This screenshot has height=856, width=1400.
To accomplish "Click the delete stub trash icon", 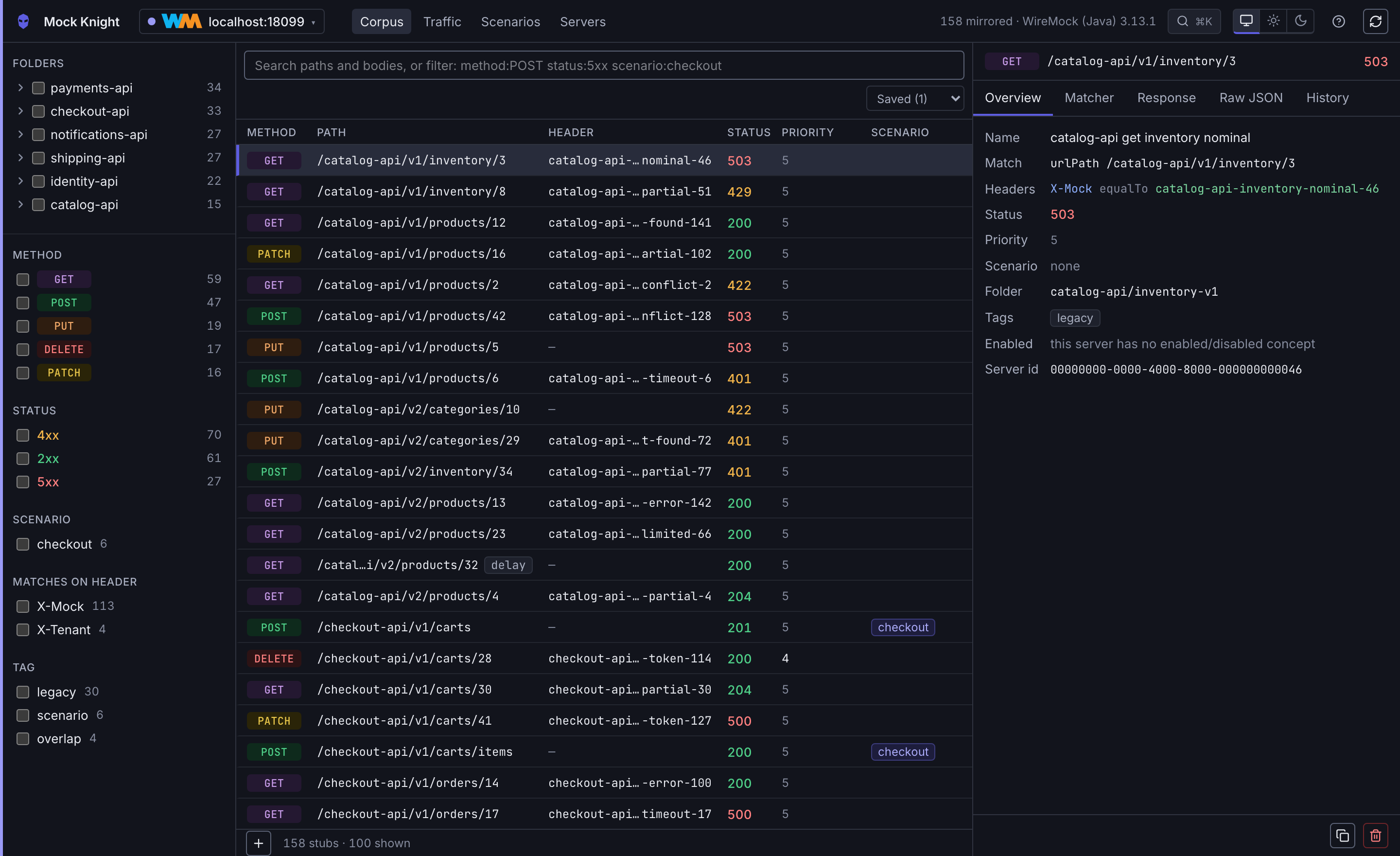I will click(x=1376, y=836).
